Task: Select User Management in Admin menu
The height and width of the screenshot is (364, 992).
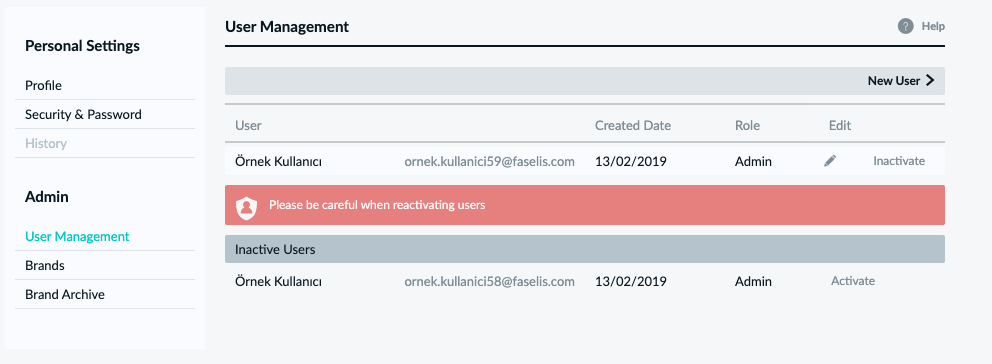Action: (77, 236)
